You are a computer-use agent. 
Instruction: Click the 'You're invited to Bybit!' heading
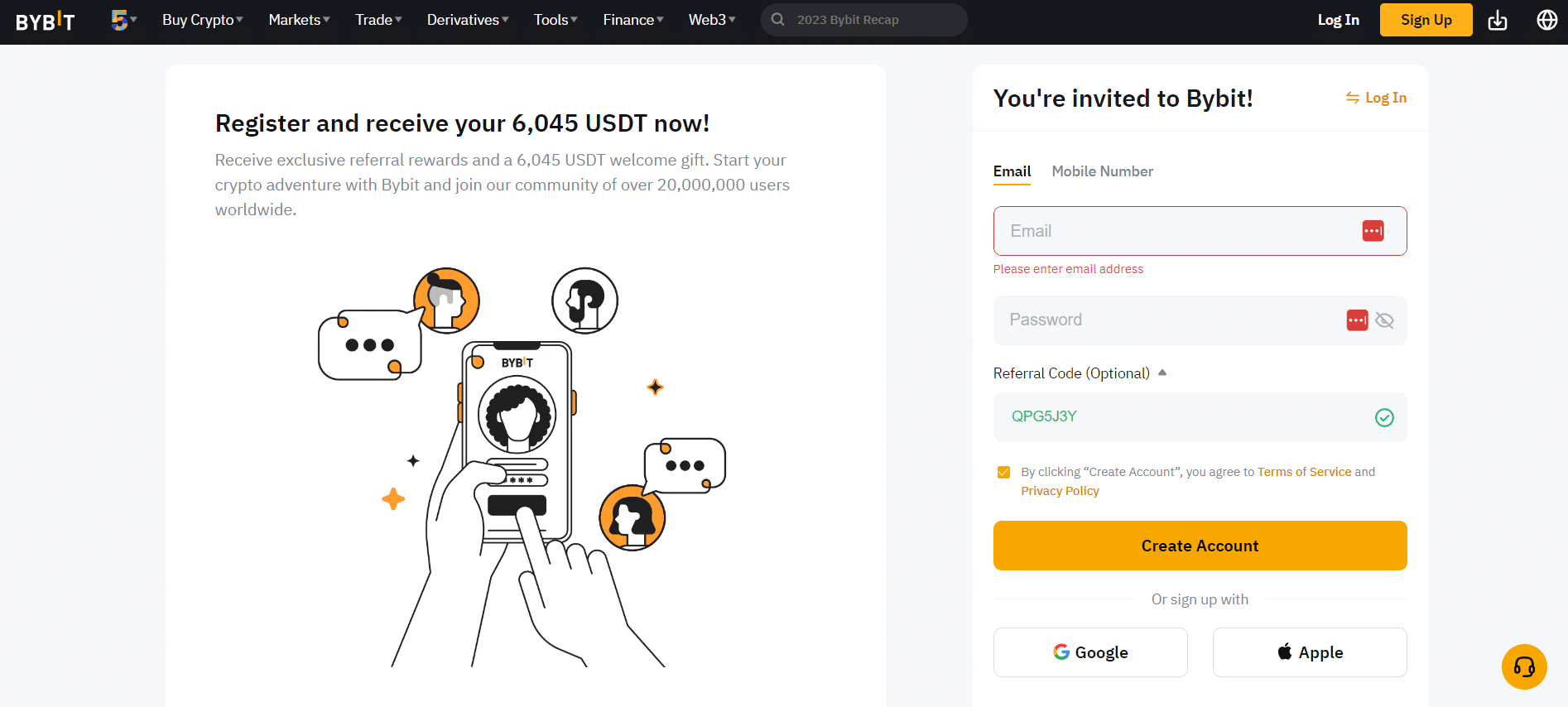1123,99
